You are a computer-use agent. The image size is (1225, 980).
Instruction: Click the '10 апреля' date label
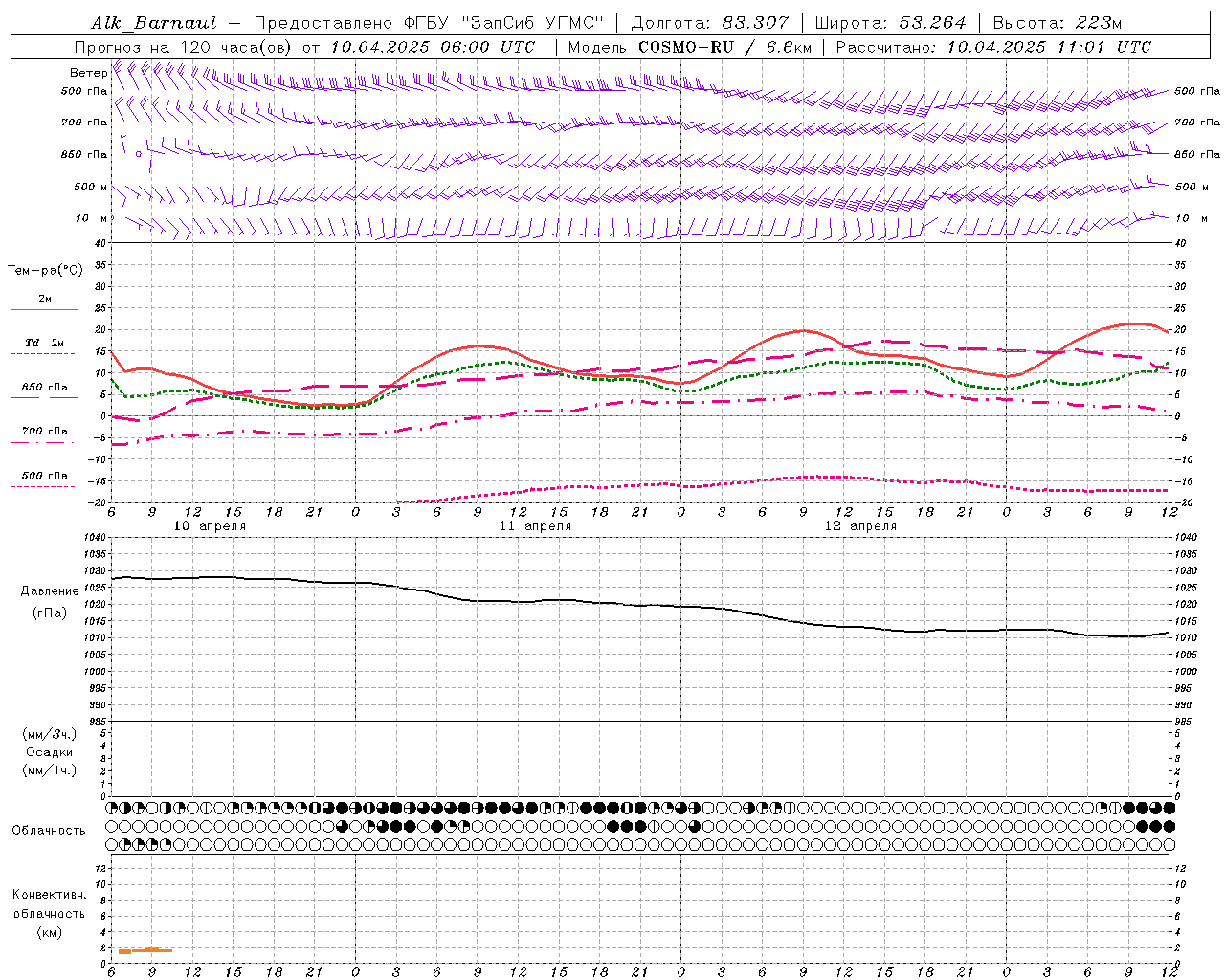point(210,526)
